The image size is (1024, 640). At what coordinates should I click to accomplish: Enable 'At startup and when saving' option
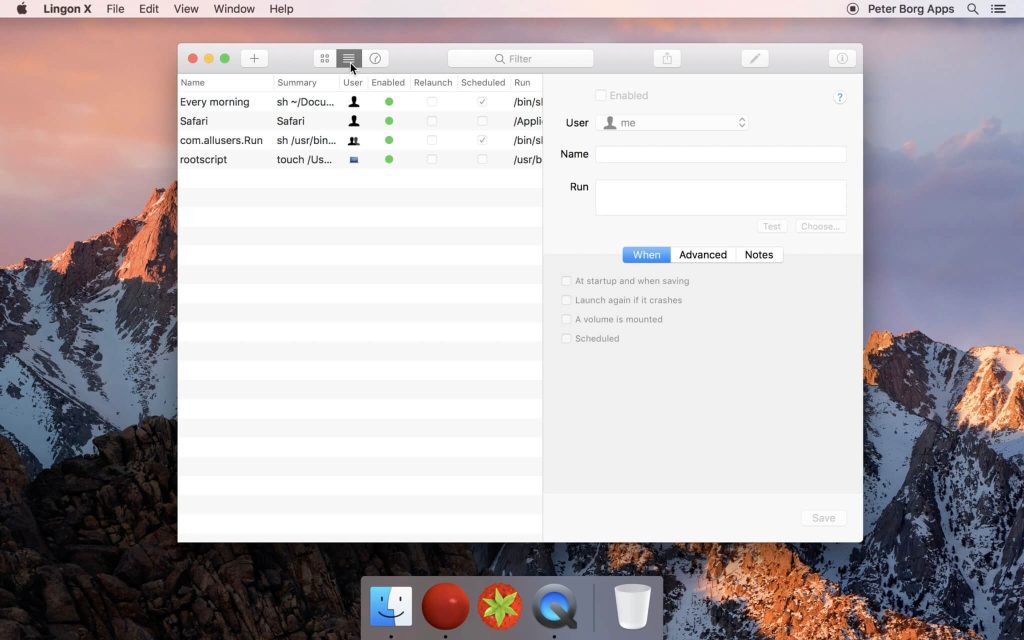coord(567,281)
